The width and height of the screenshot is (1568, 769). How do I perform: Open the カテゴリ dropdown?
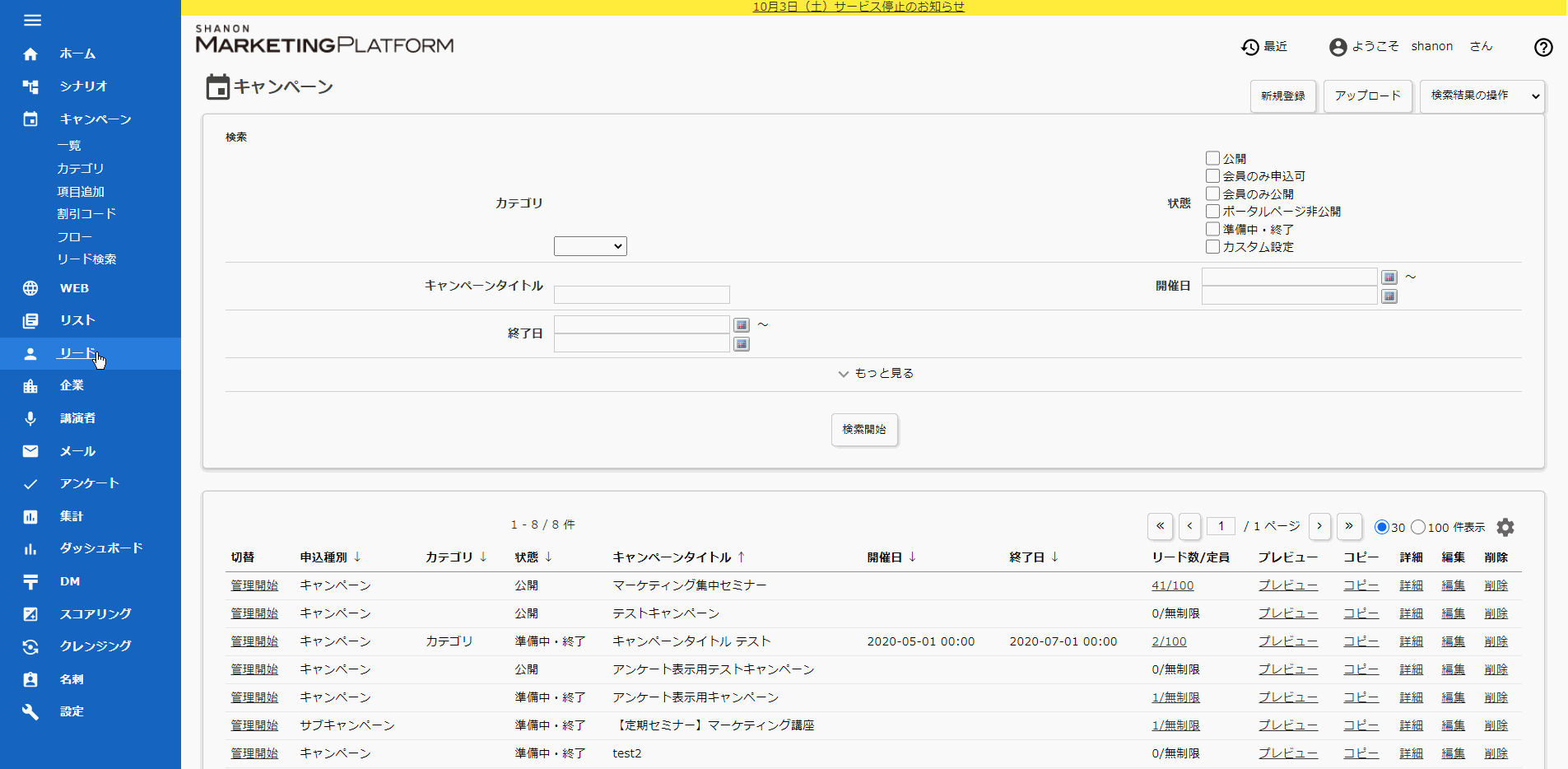click(590, 246)
